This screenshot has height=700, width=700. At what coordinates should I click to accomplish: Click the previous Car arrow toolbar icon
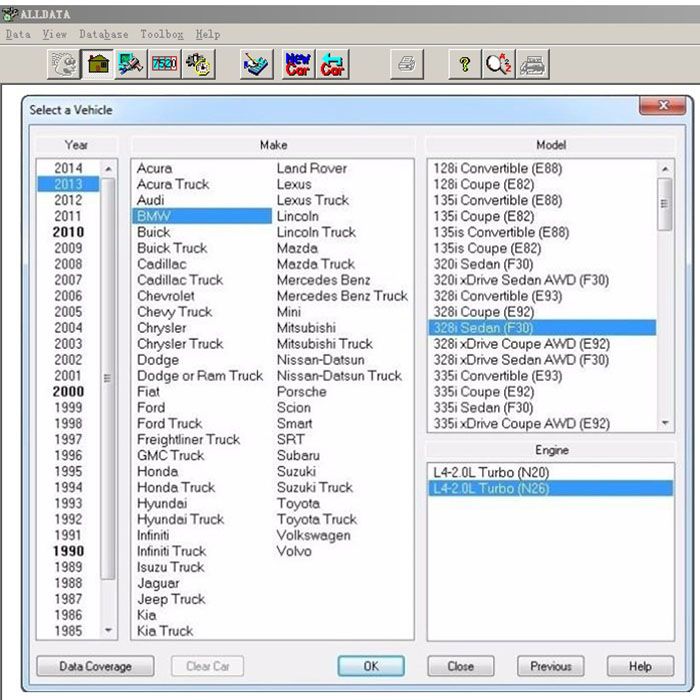point(333,64)
